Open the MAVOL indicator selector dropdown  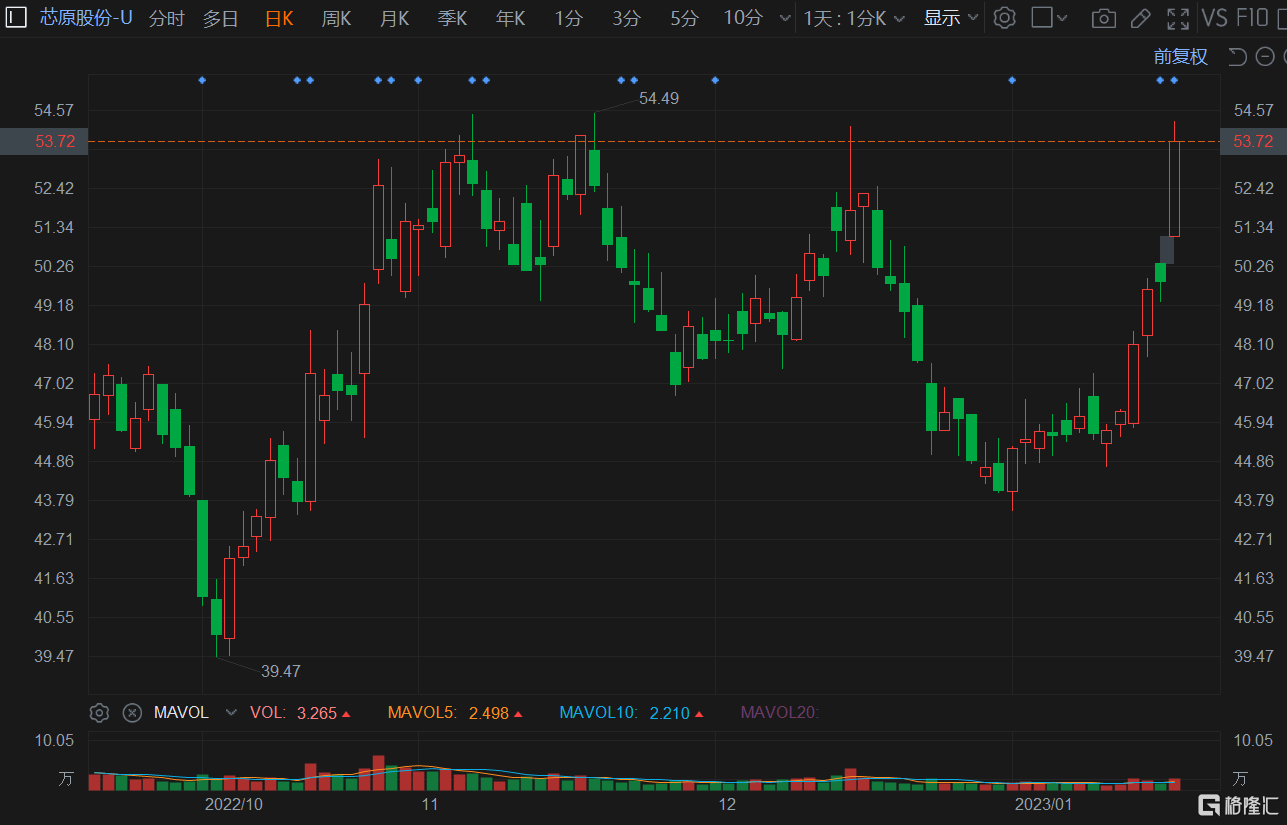232,713
